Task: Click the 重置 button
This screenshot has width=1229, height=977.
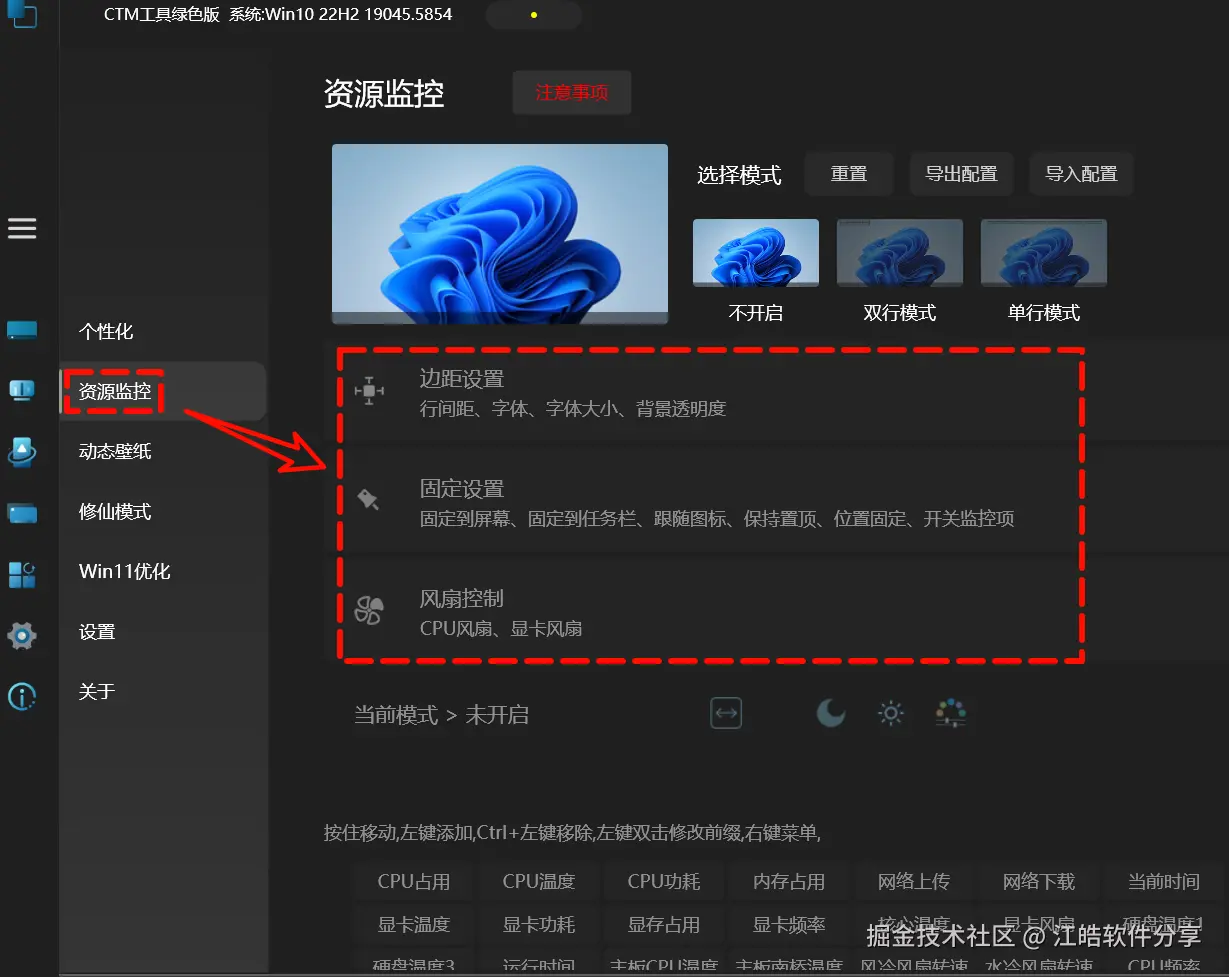Action: [x=849, y=174]
